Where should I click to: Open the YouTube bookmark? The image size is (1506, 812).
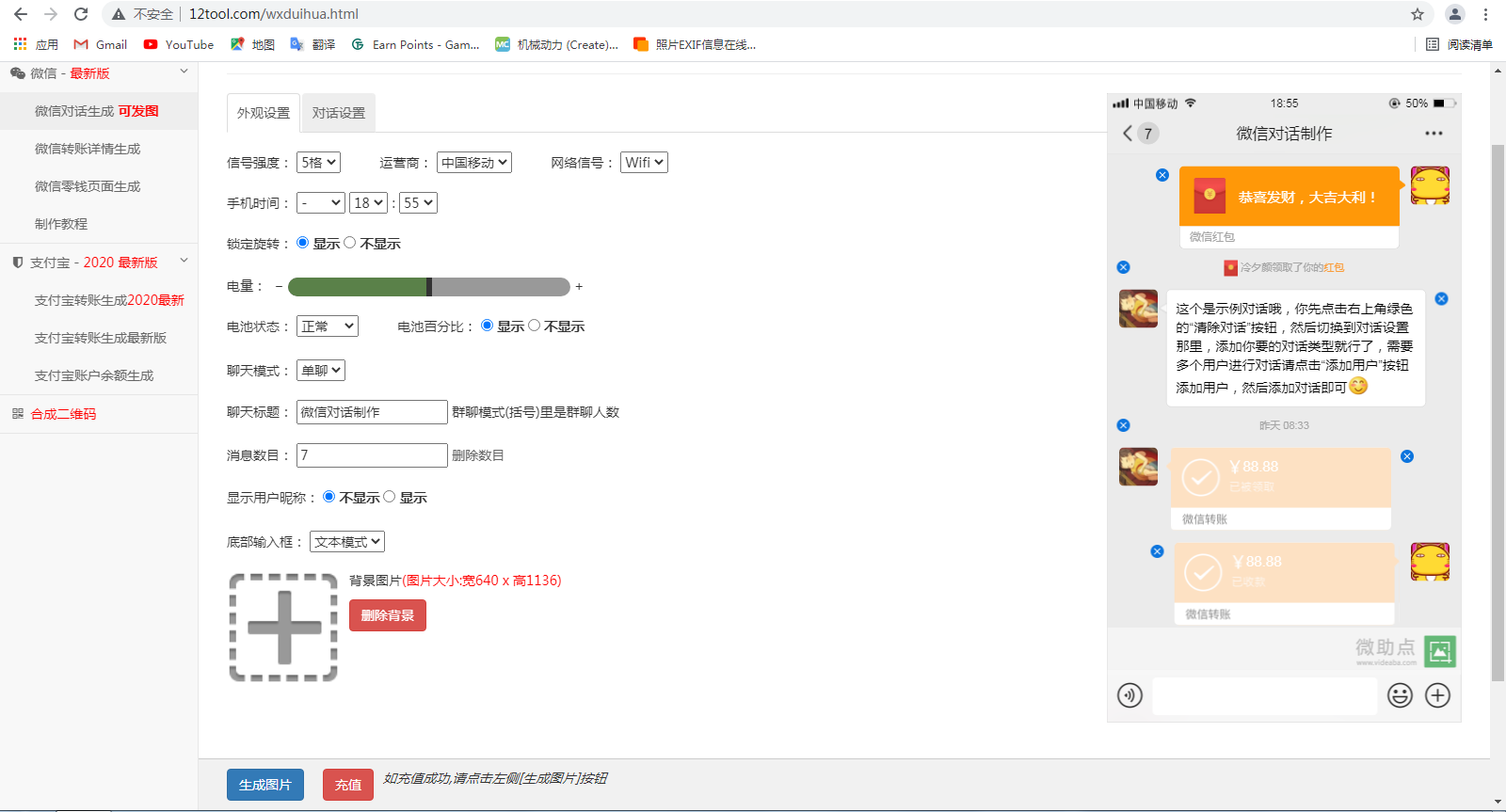pos(179,44)
